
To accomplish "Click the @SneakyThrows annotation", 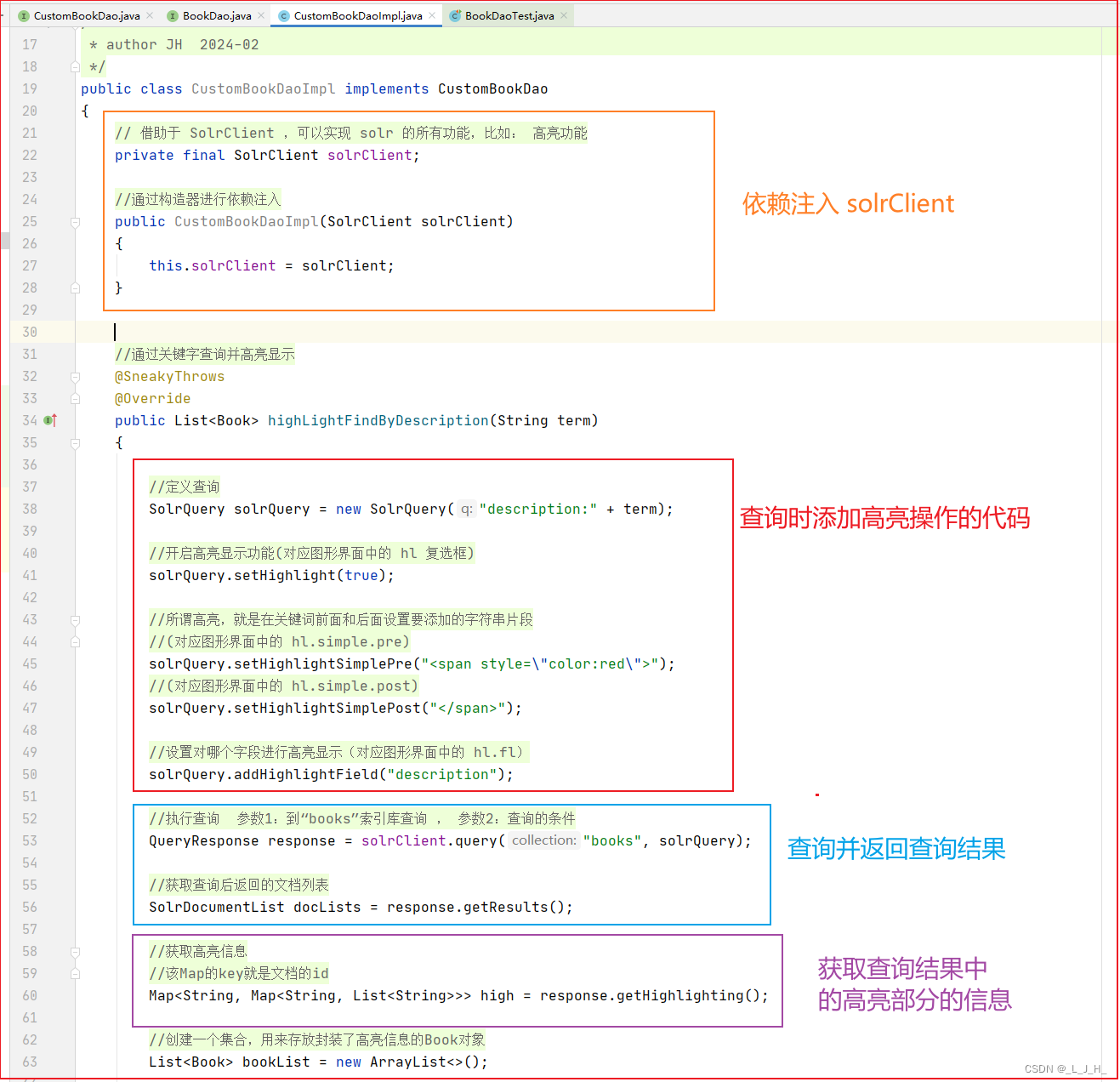I will coord(169,376).
